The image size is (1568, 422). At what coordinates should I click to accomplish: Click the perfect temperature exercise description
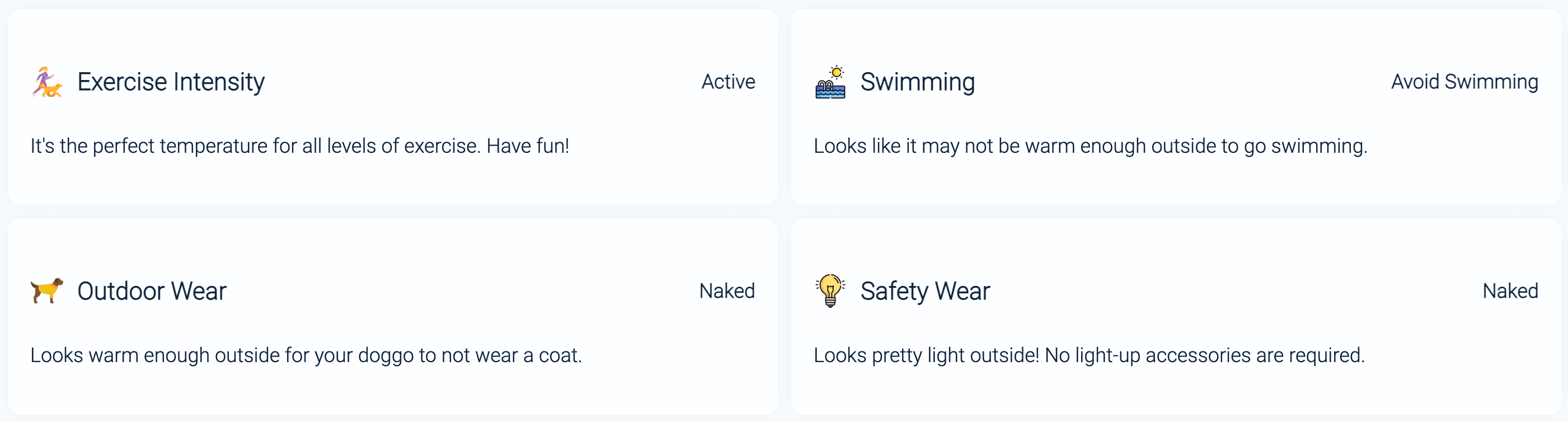tap(299, 146)
